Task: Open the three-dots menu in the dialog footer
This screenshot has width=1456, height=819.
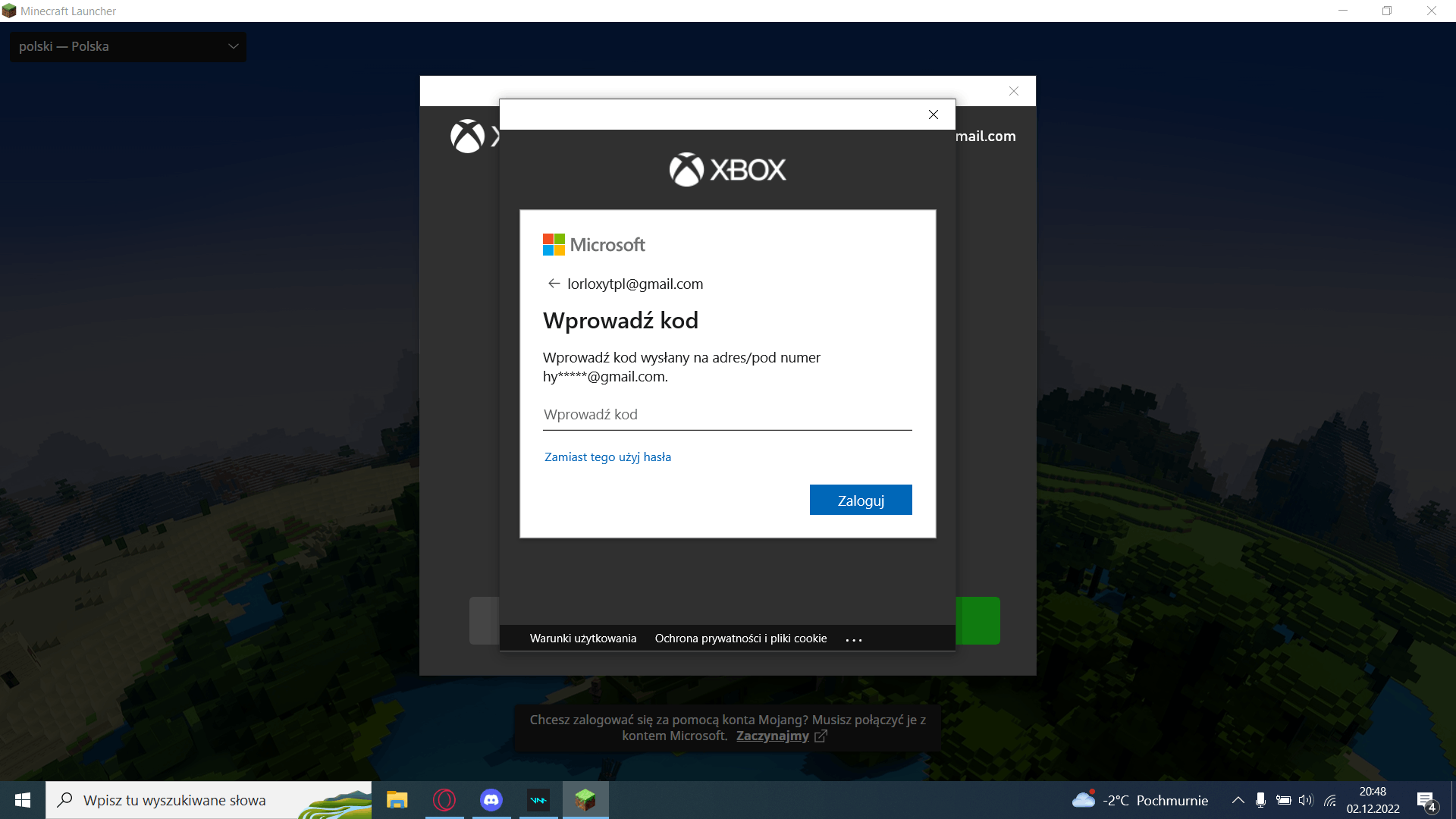Action: point(854,639)
